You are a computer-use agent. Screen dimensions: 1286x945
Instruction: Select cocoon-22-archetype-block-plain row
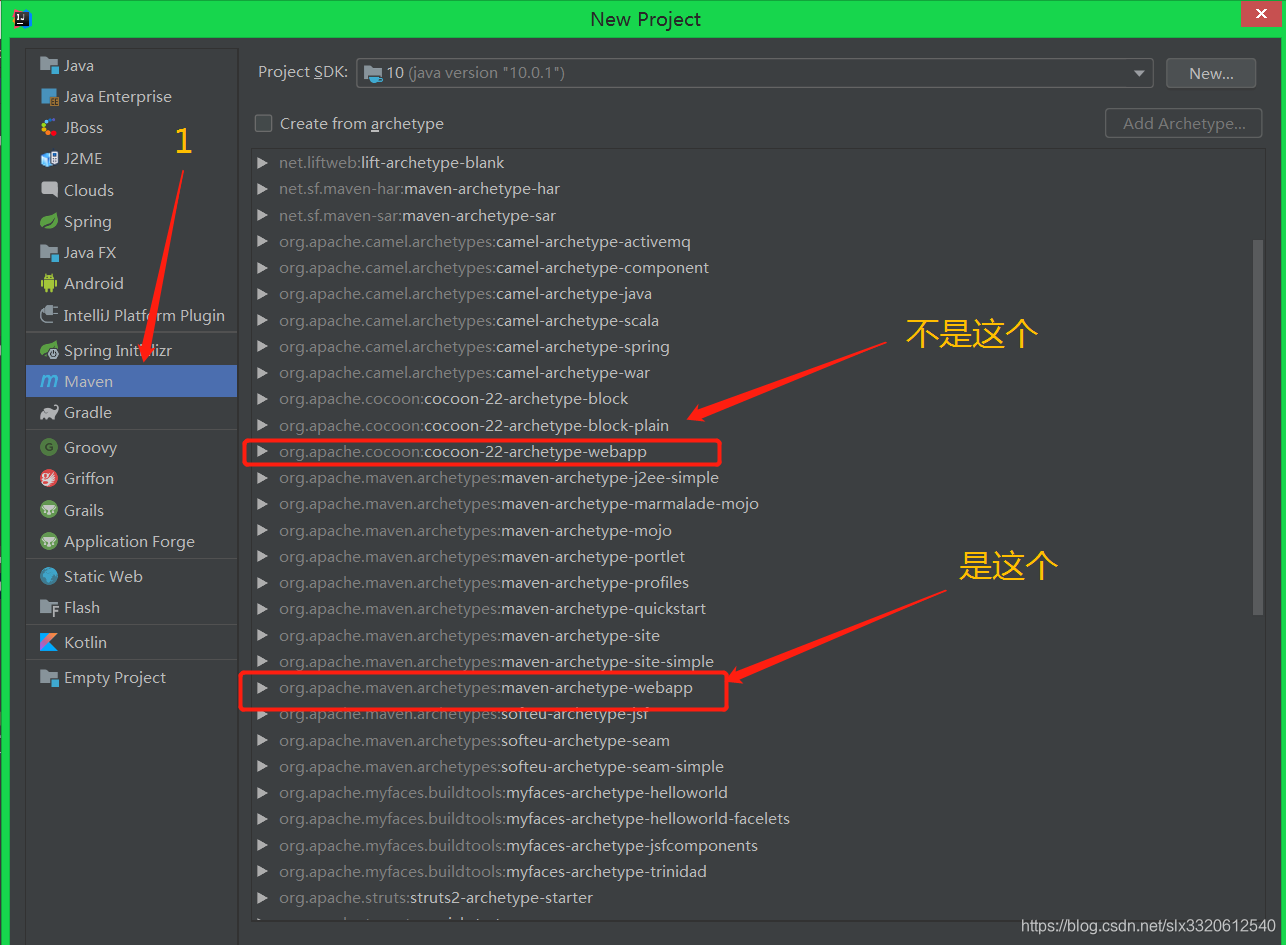click(757, 425)
